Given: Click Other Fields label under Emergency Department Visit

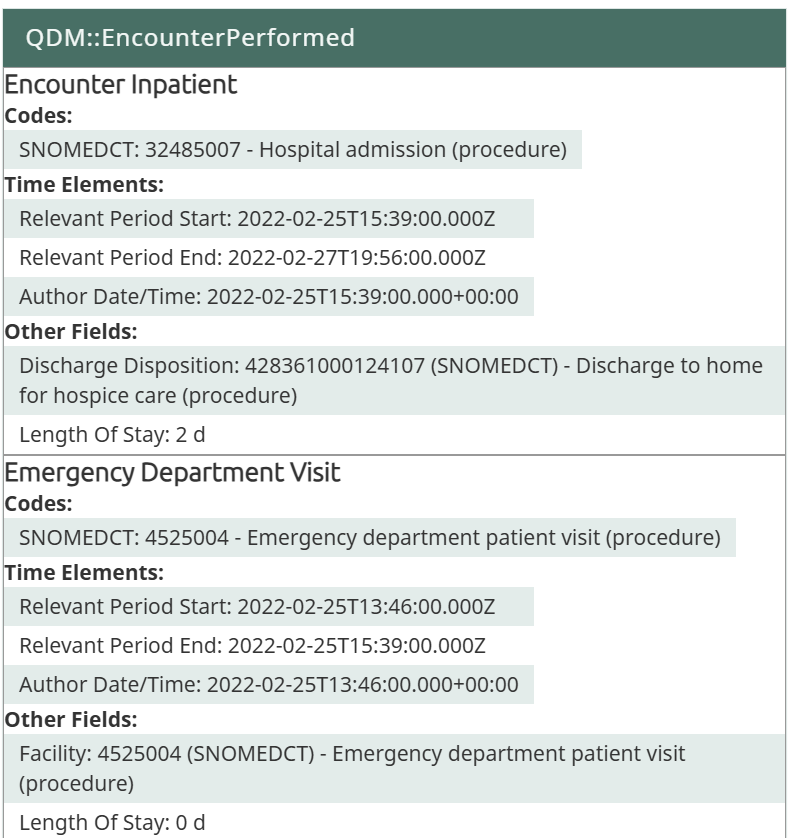Looking at the screenshot, I should tap(70, 719).
